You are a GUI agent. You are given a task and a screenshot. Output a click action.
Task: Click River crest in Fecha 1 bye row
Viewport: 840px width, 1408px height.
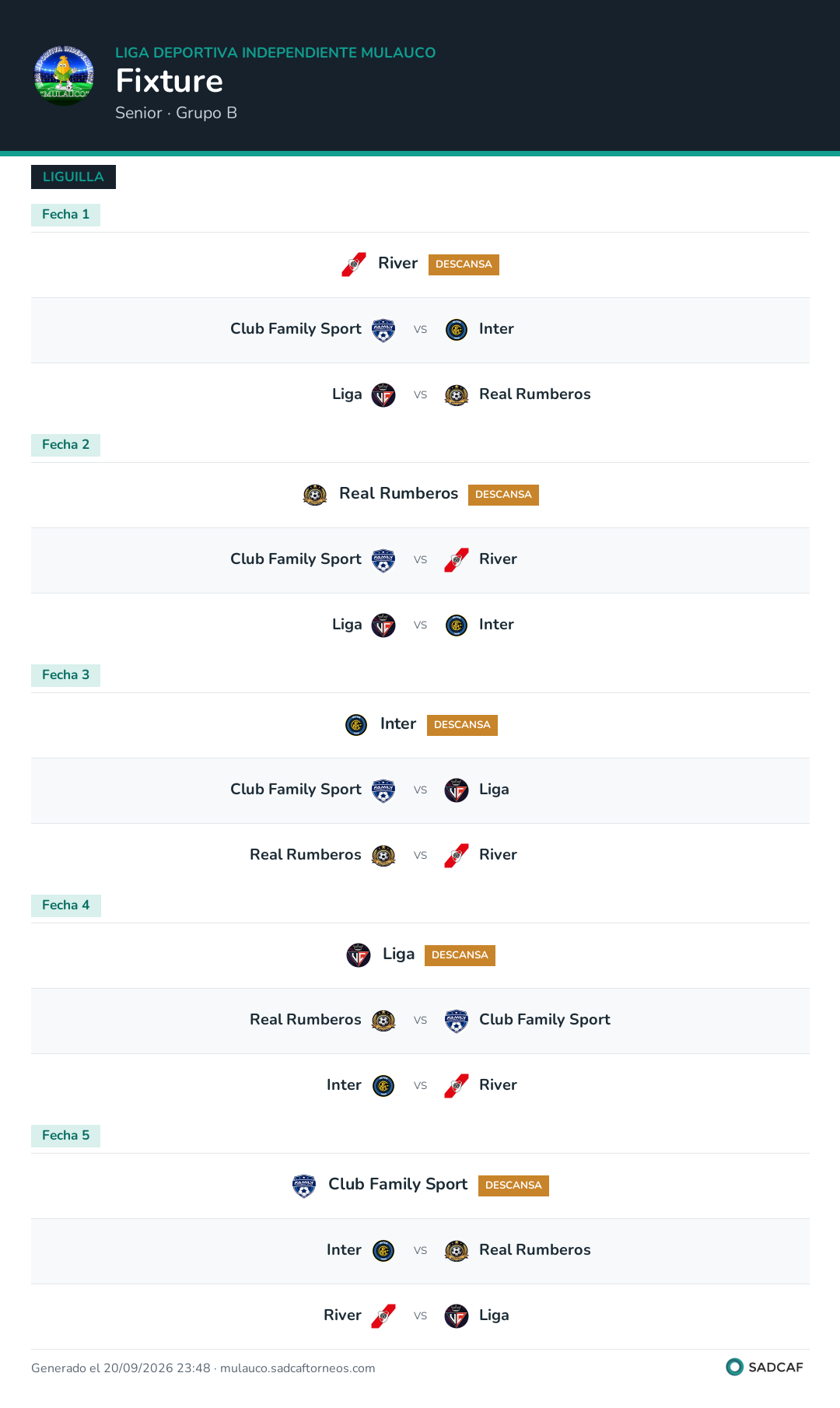point(354,264)
